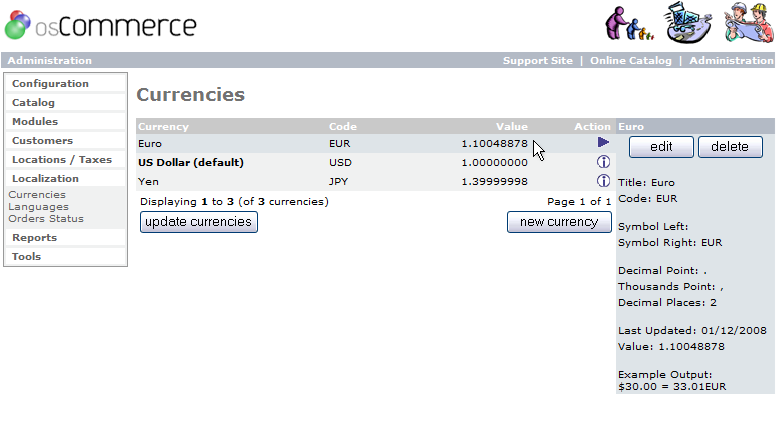The height and width of the screenshot is (422, 776).
Task: Click '$30.00 = 33.01EUR' example output
Action: point(672,386)
